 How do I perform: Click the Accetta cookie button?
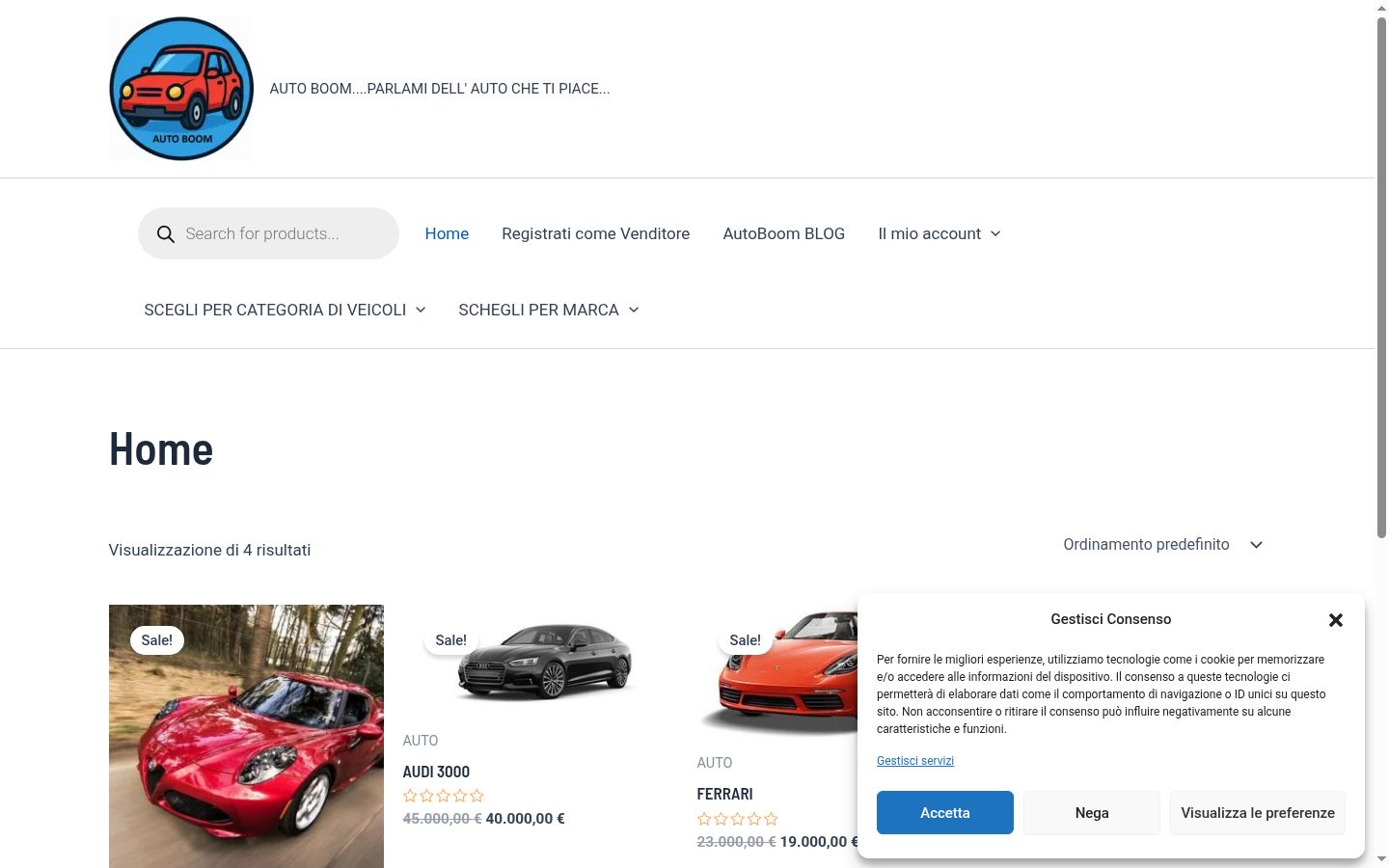pos(945,813)
